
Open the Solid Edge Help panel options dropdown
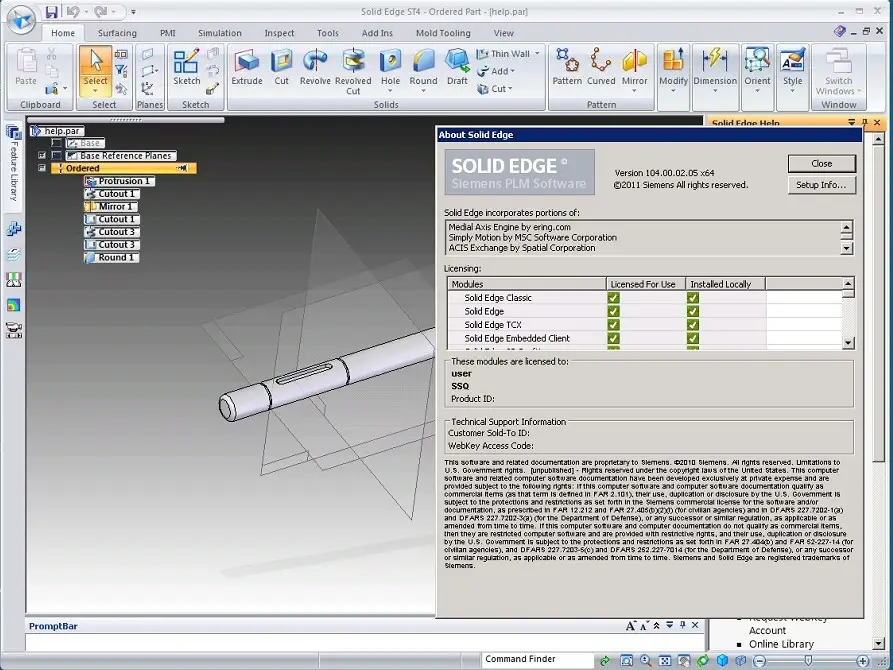(x=851, y=122)
